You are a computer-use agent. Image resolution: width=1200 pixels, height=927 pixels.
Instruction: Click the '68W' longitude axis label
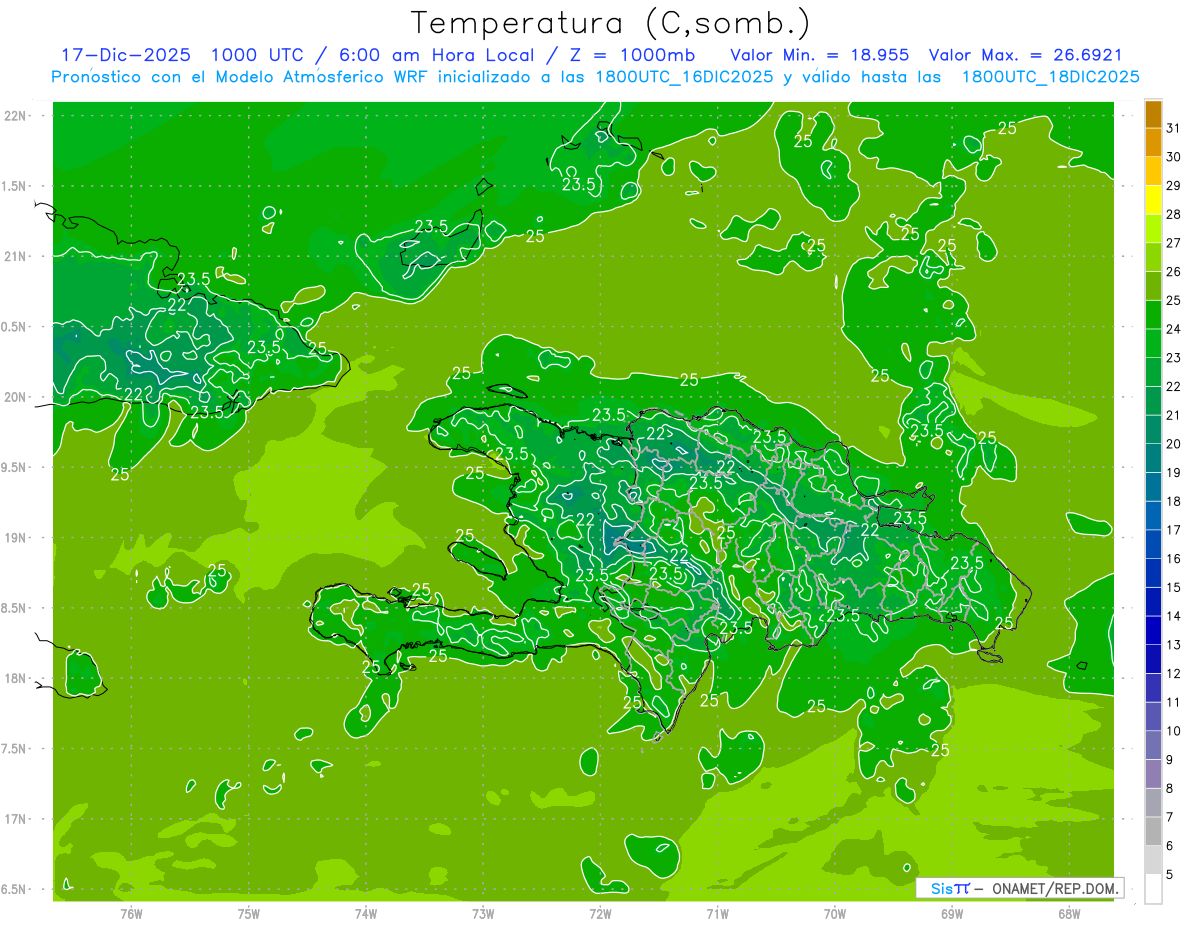click(x=1068, y=913)
